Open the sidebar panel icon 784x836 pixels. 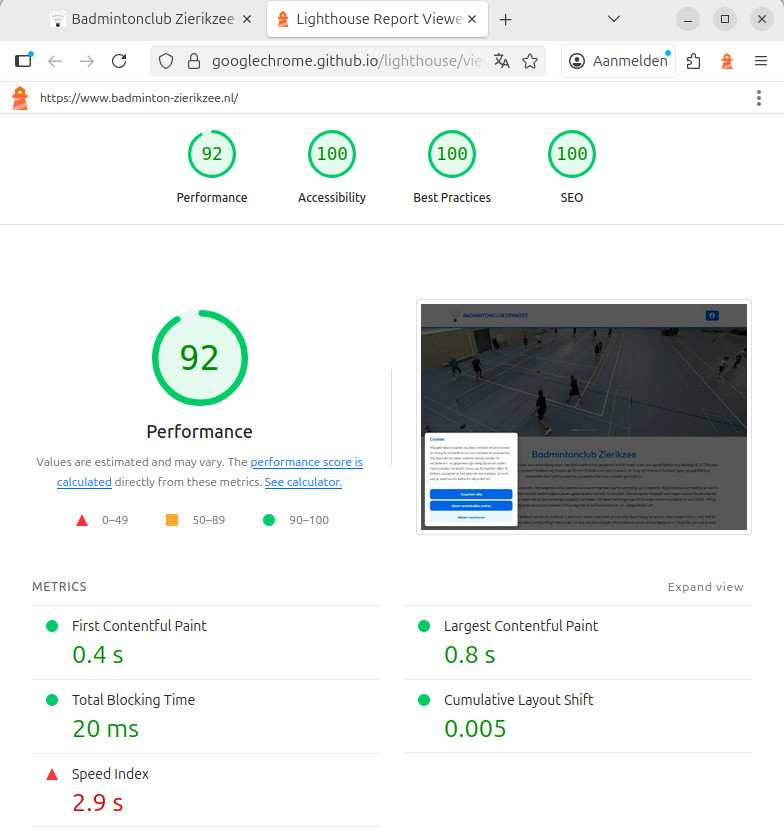[x=23, y=61]
